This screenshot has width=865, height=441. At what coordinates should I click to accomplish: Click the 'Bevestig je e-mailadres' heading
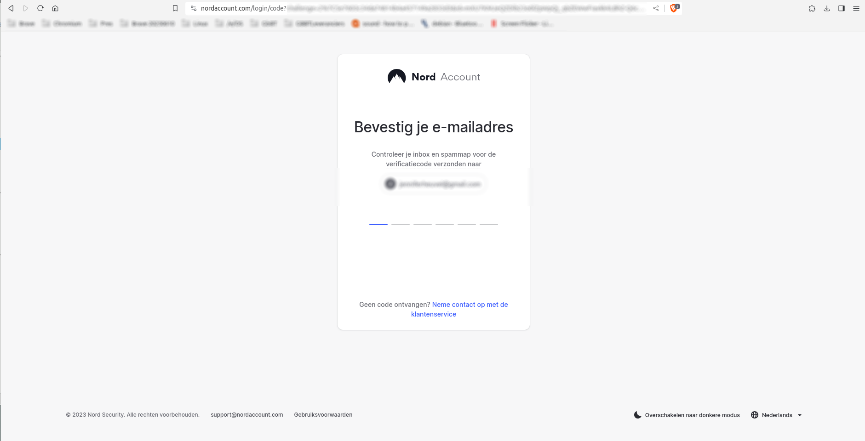[434, 127]
